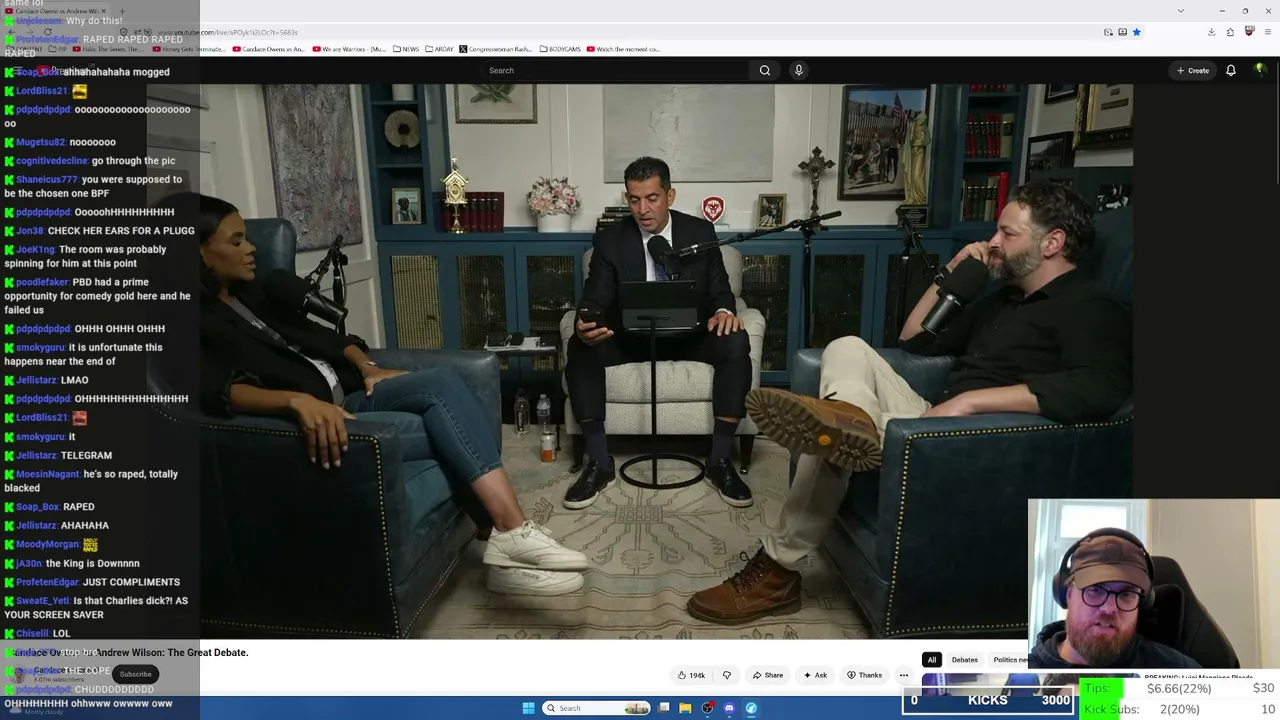Open the Windows Start menu
1280x720 pixels.
click(528, 708)
